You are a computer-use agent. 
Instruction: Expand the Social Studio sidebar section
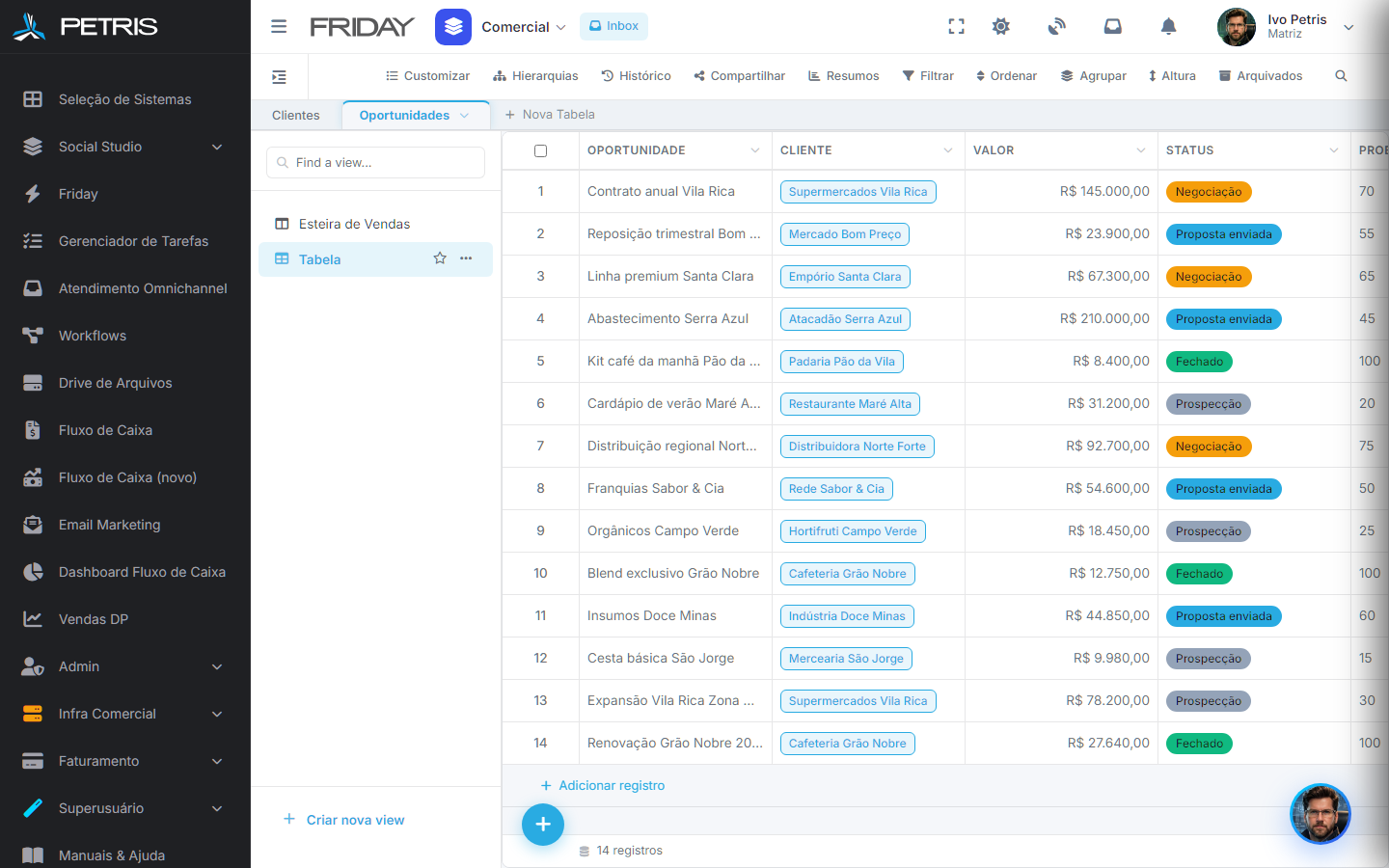tap(217, 147)
